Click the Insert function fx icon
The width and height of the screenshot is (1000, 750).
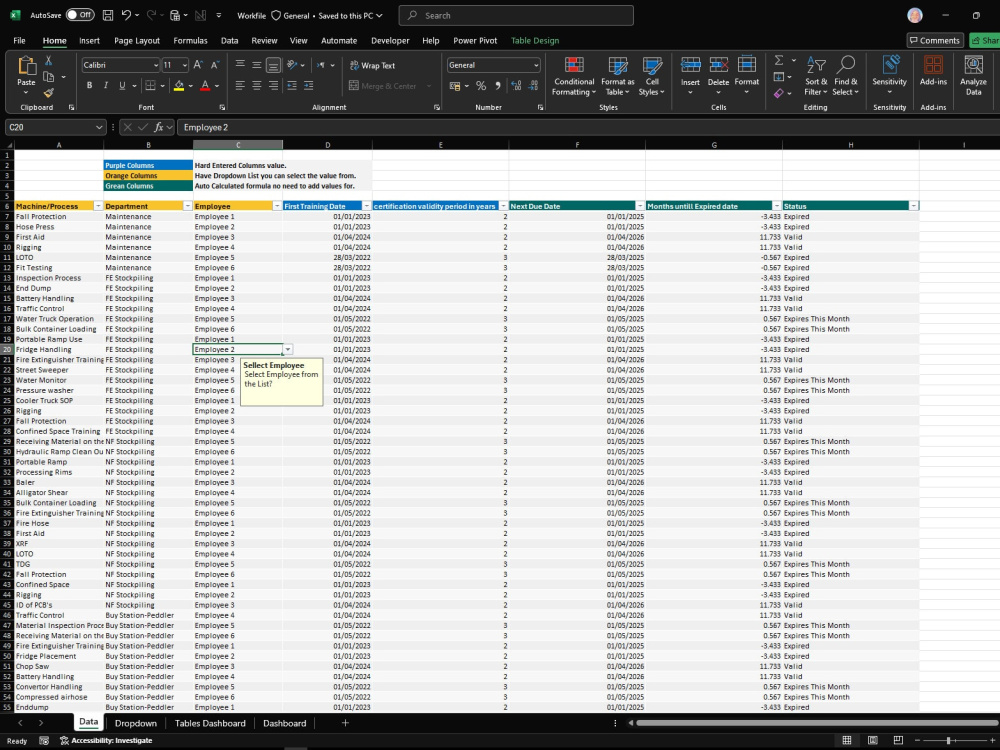coord(159,128)
